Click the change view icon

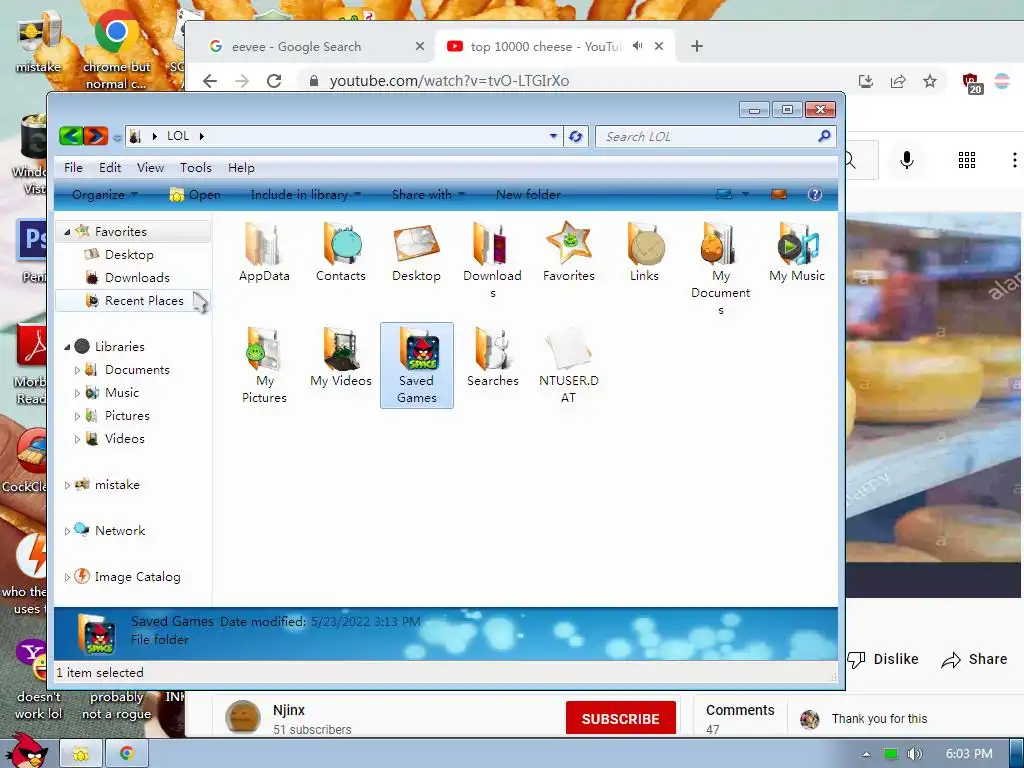pos(724,194)
